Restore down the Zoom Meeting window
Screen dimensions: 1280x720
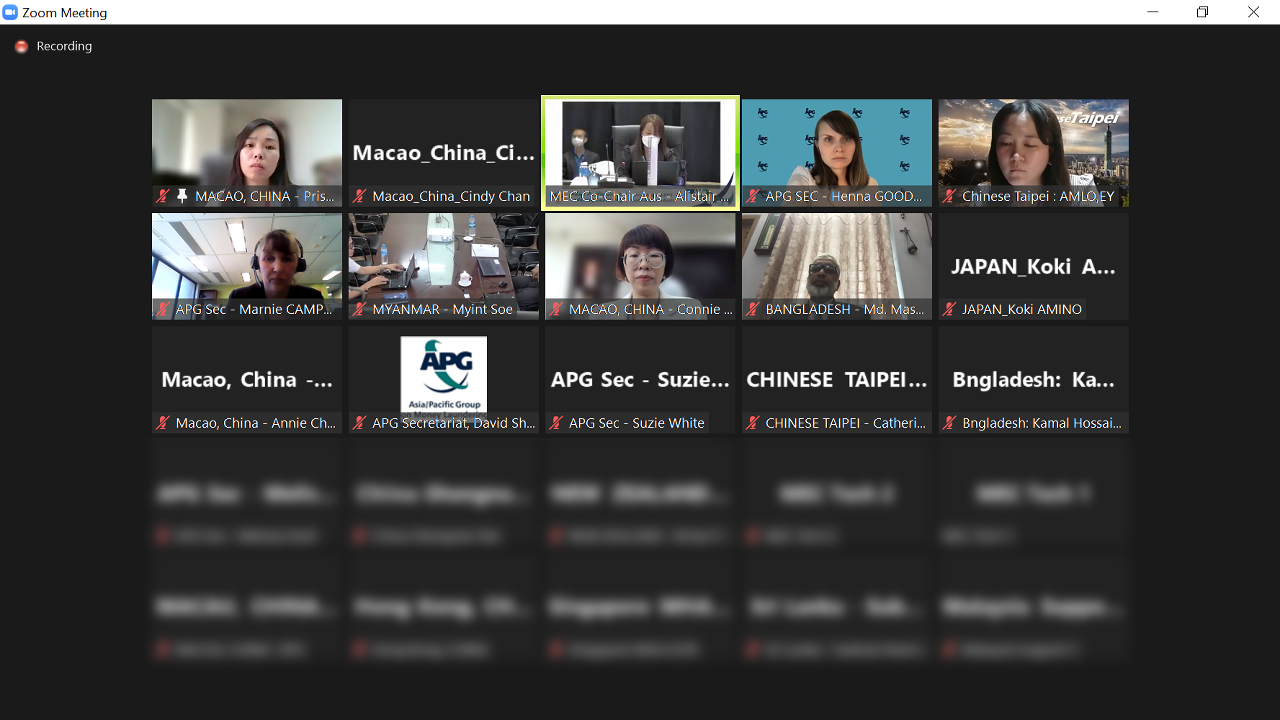tap(1202, 12)
